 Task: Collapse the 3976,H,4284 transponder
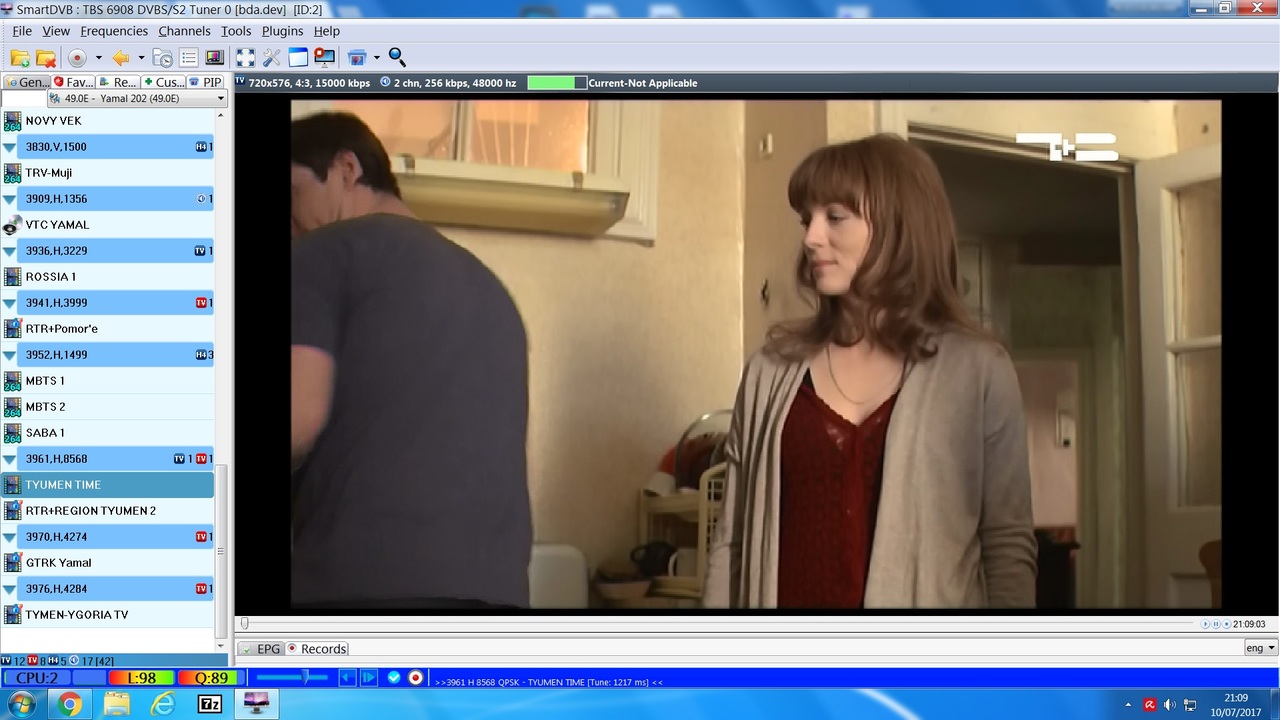point(10,589)
